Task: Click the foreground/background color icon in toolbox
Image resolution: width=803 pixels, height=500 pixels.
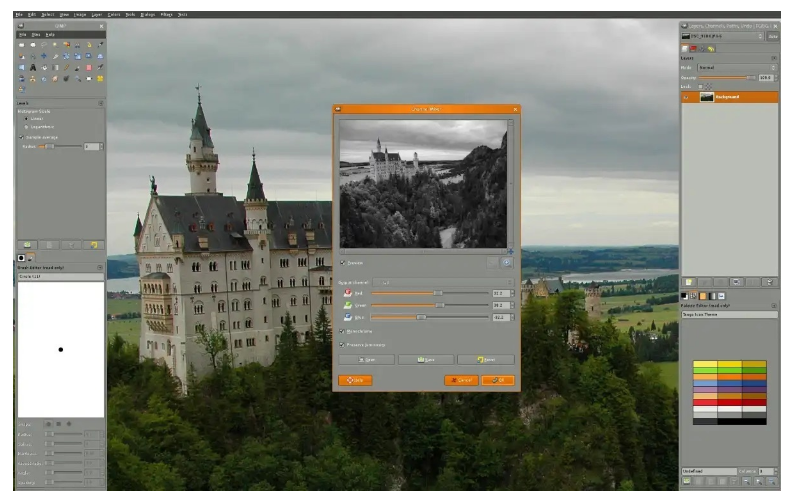Action: (684, 296)
